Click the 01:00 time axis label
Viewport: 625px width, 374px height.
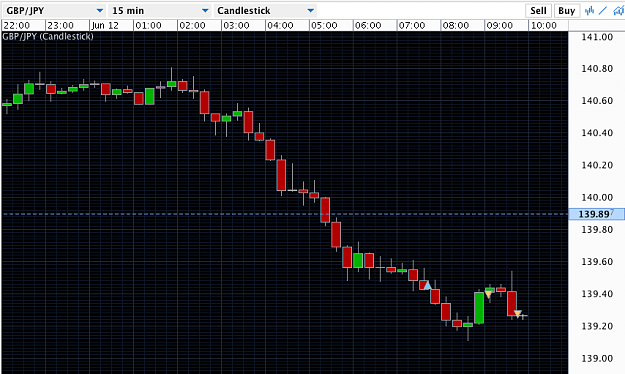pyautogui.click(x=148, y=26)
